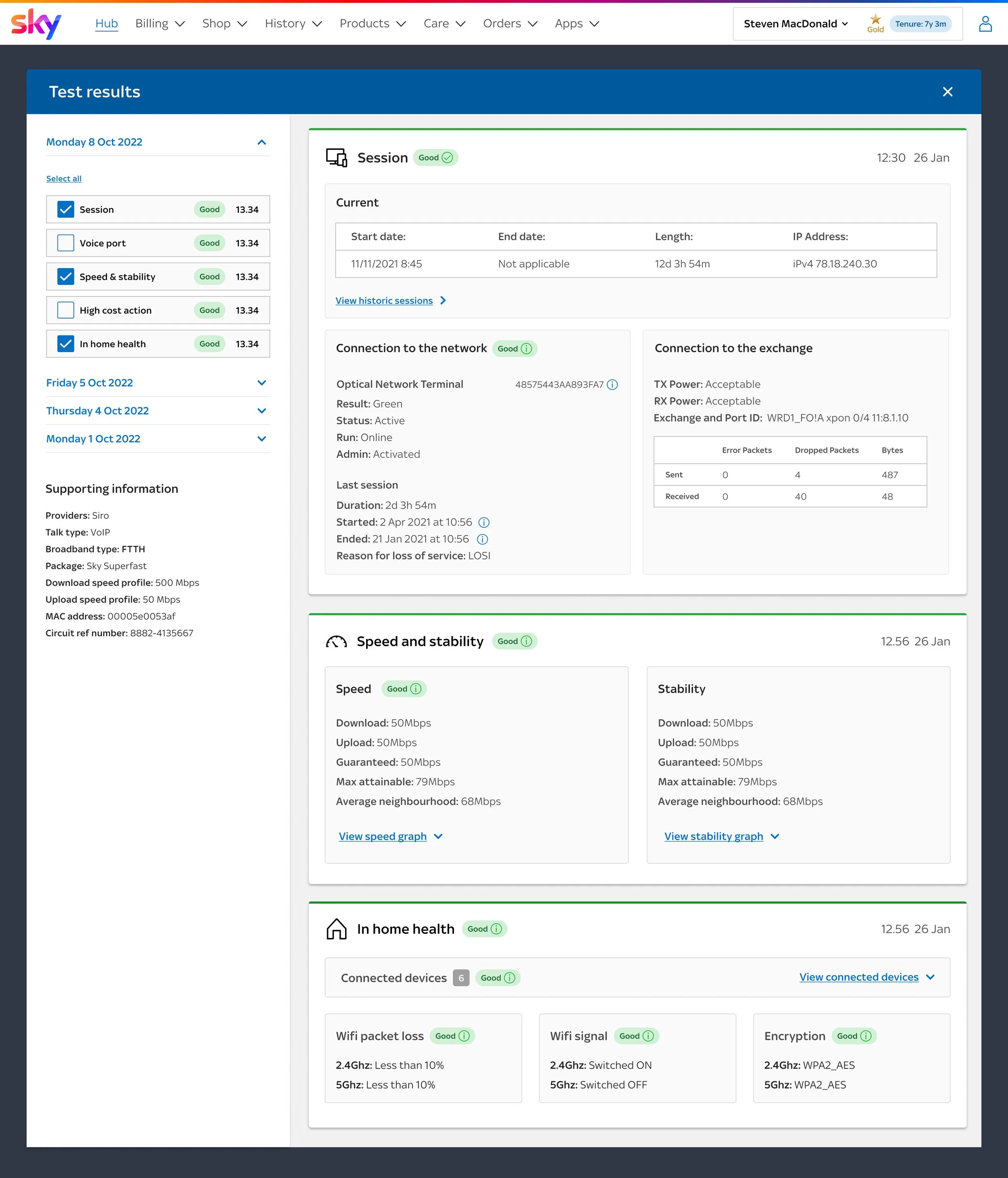
Task: Click info icon in Wifi signal Good badge
Action: pyautogui.click(x=648, y=1036)
